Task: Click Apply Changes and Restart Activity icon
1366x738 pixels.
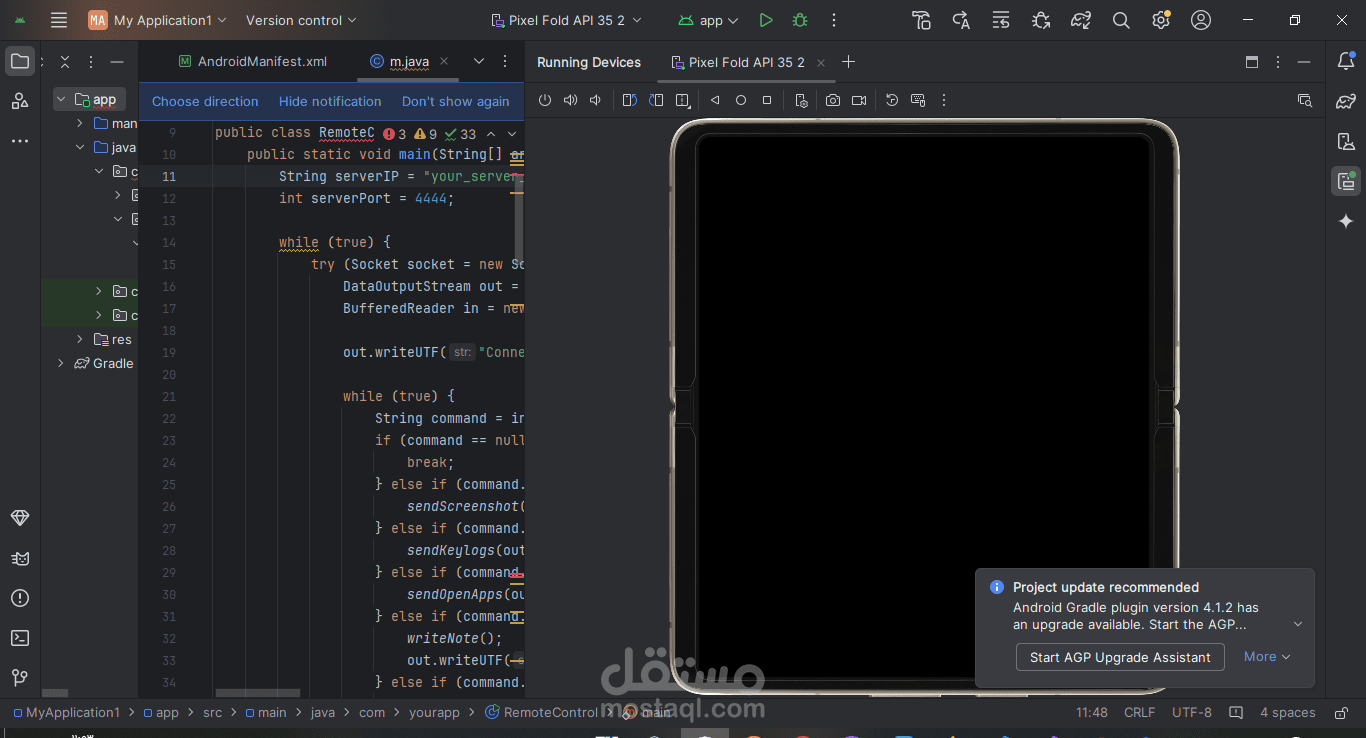Action: 961,20
